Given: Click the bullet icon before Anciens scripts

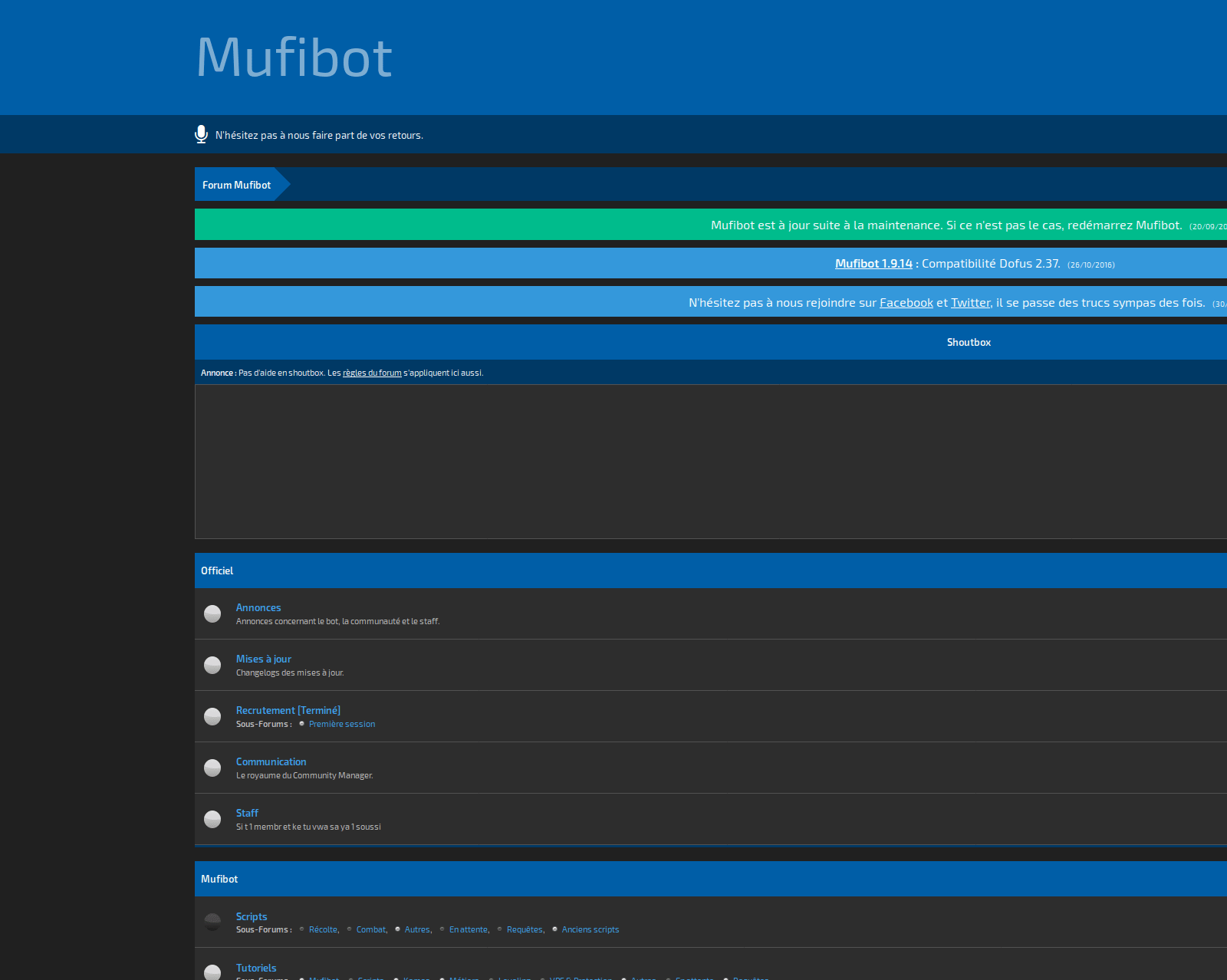Looking at the screenshot, I should (555, 929).
